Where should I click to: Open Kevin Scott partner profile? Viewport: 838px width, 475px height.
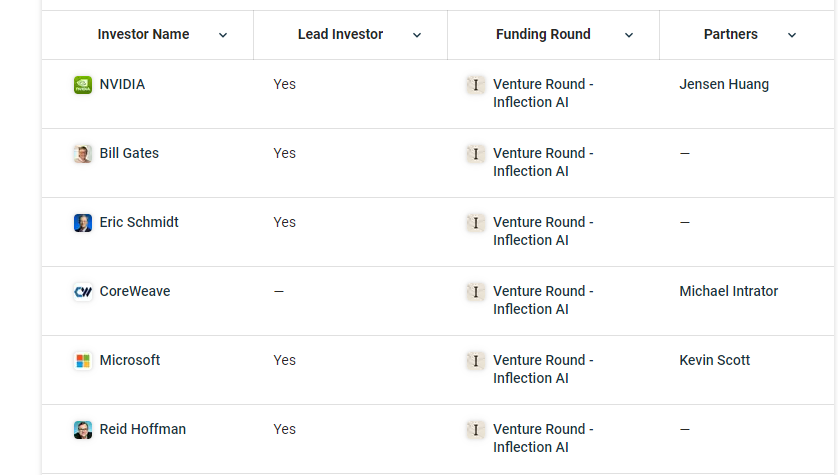[714, 361]
